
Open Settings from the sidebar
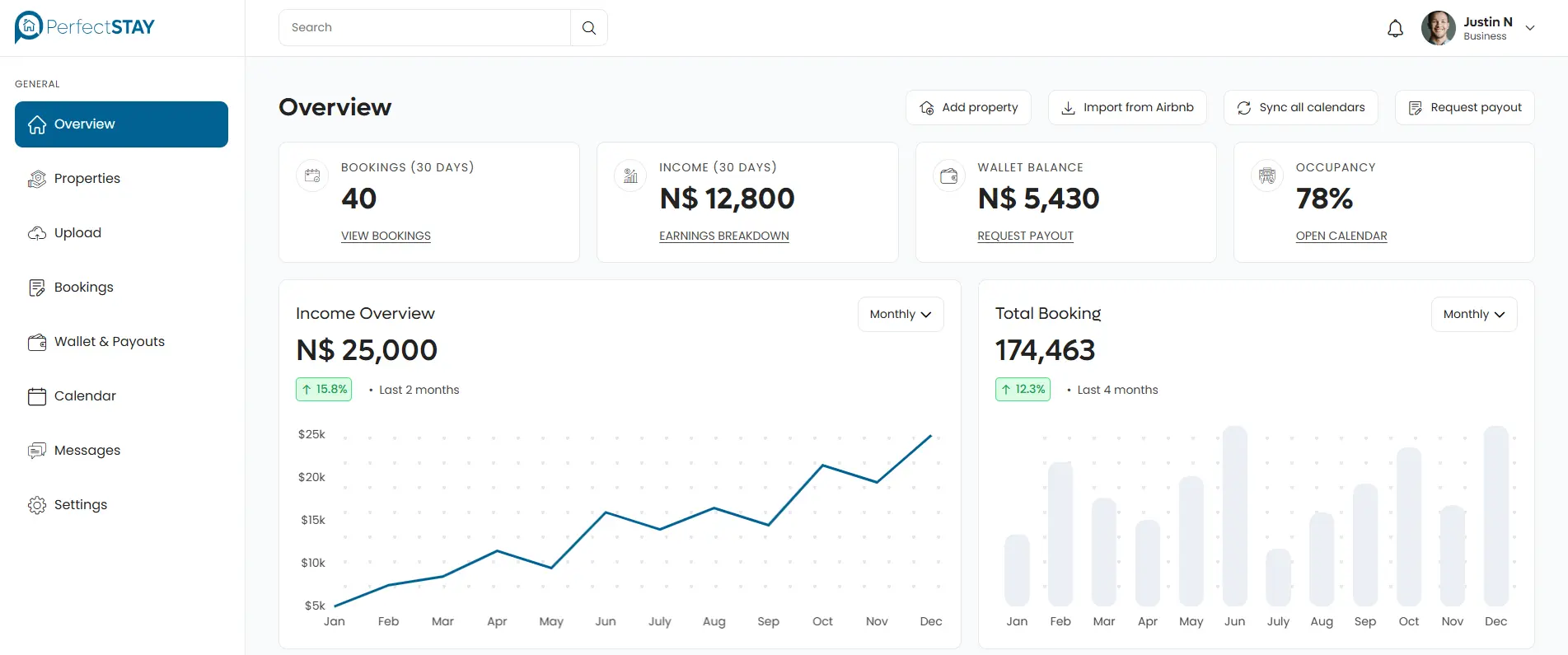(80, 505)
